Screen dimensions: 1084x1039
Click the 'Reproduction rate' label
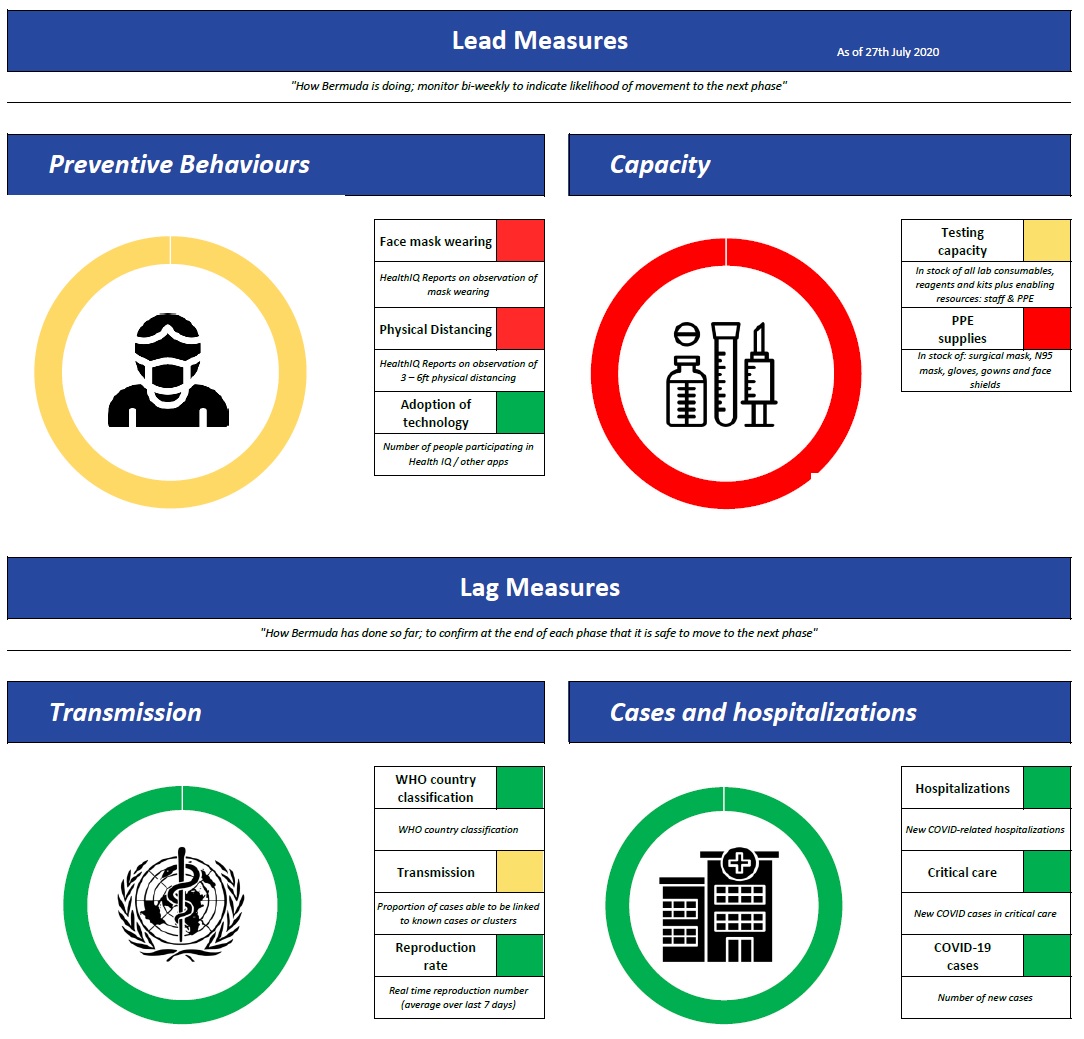tap(436, 956)
